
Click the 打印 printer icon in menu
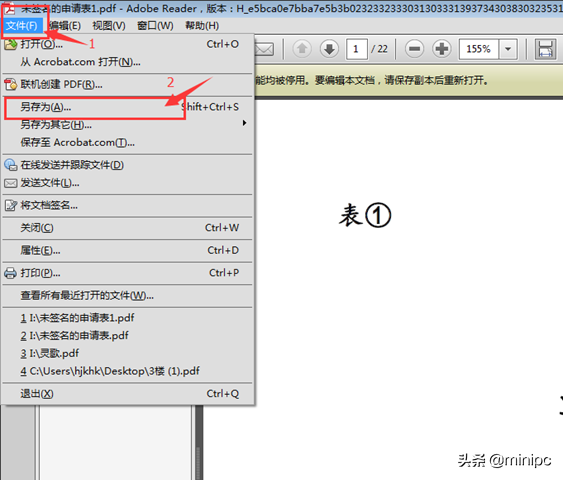pyautogui.click(x=10, y=273)
